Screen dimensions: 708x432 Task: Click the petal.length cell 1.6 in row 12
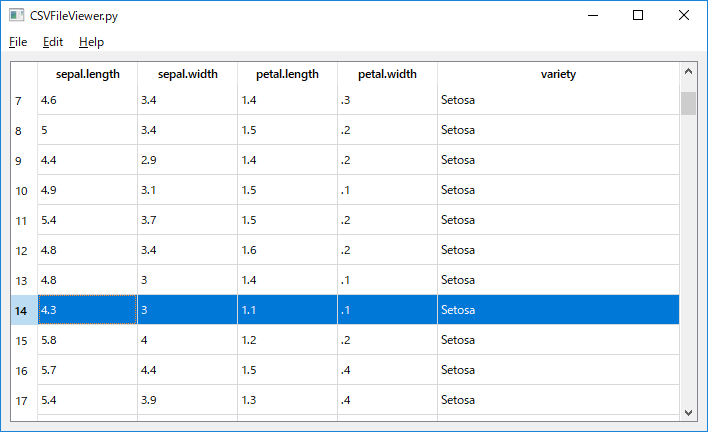coord(287,250)
